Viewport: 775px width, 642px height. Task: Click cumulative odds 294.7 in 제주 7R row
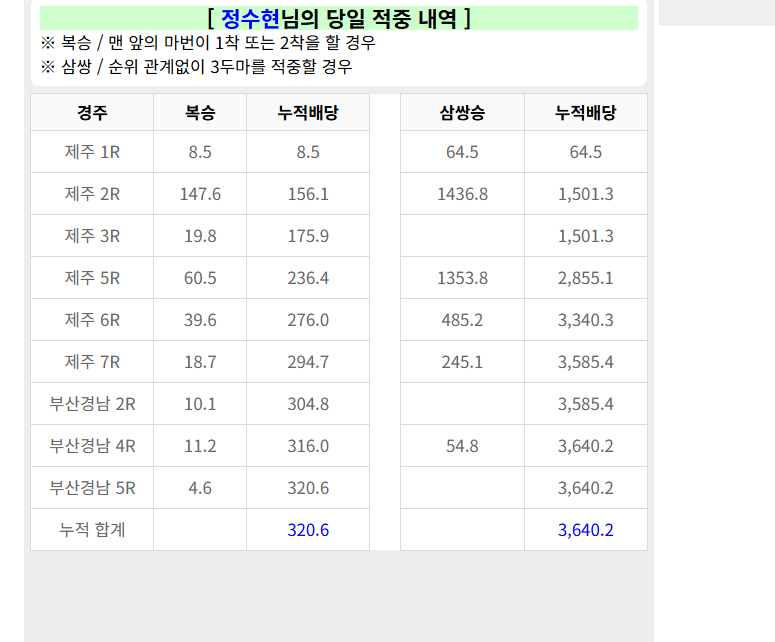[308, 362]
